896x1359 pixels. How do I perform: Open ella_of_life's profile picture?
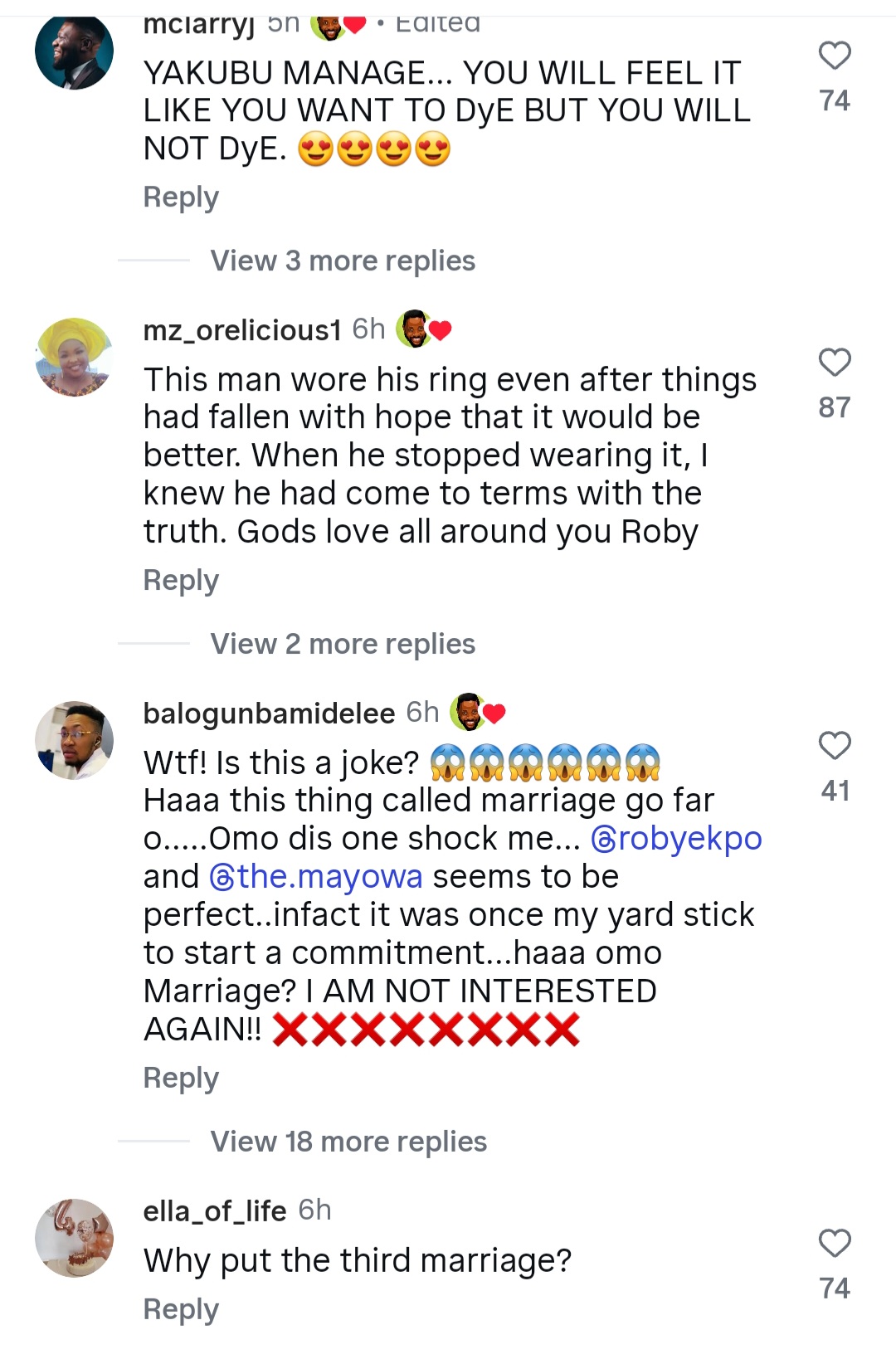tap(74, 1237)
